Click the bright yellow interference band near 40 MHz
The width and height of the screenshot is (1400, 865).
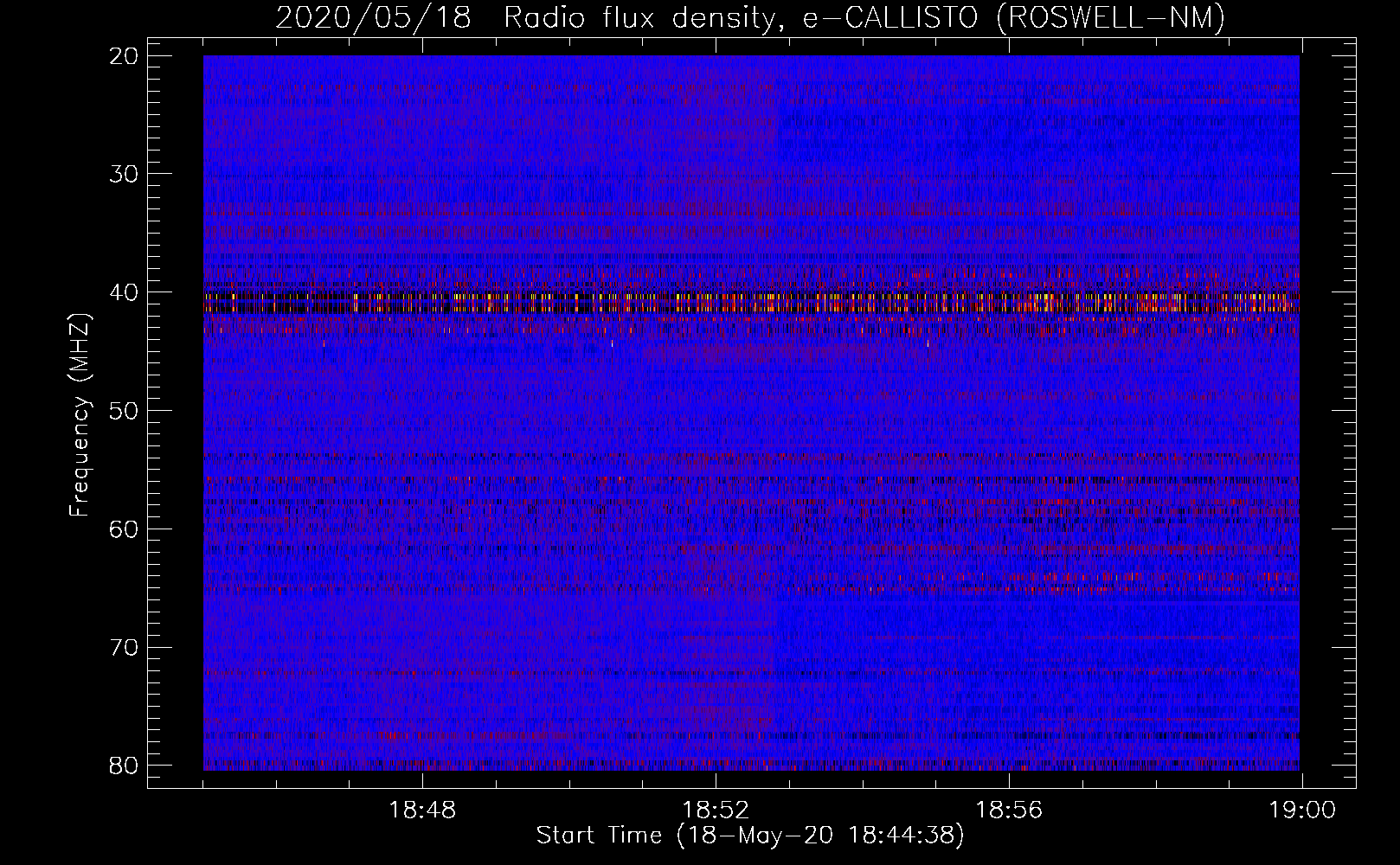[751, 302]
